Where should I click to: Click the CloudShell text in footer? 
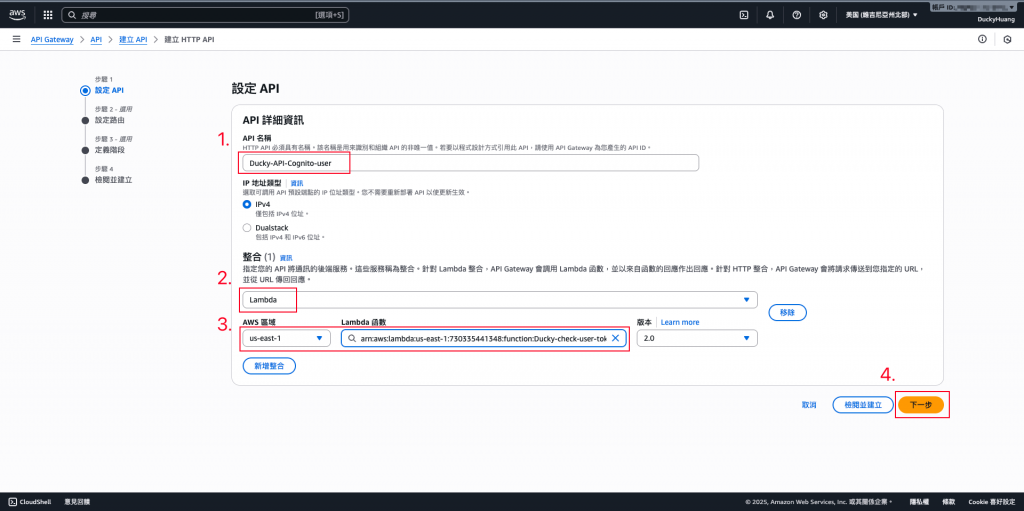tap(36, 502)
